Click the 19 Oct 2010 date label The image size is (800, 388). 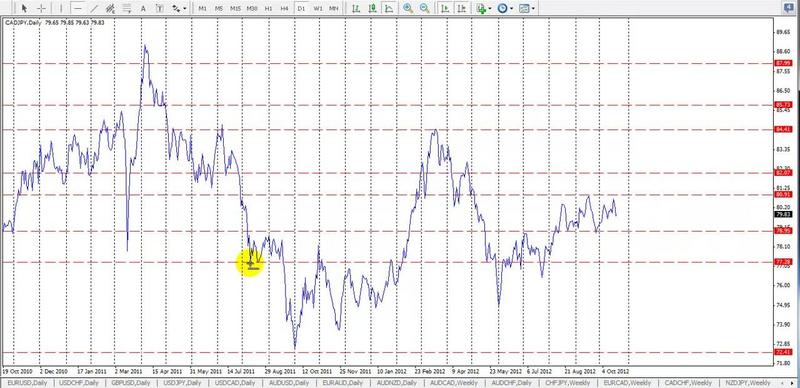click(17, 372)
